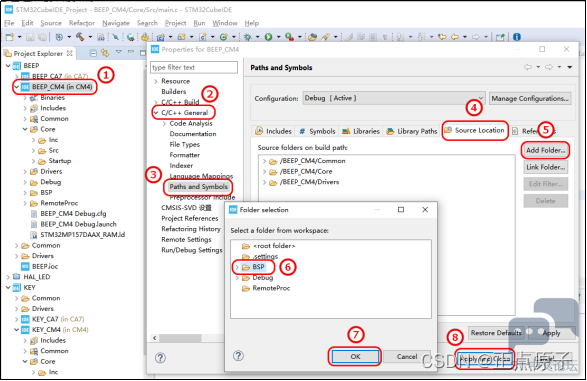Expand BSP folder in Folder selection
Viewport: 587px width, 381px height.
coord(237,267)
